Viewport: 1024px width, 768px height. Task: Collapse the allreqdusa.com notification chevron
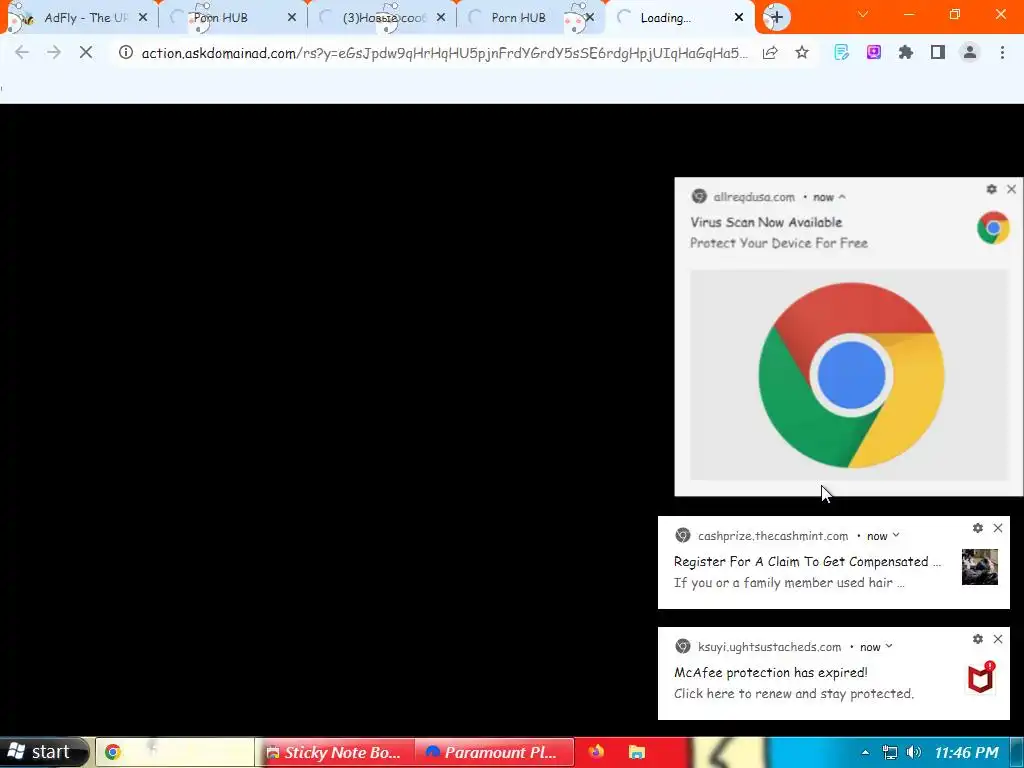click(842, 197)
